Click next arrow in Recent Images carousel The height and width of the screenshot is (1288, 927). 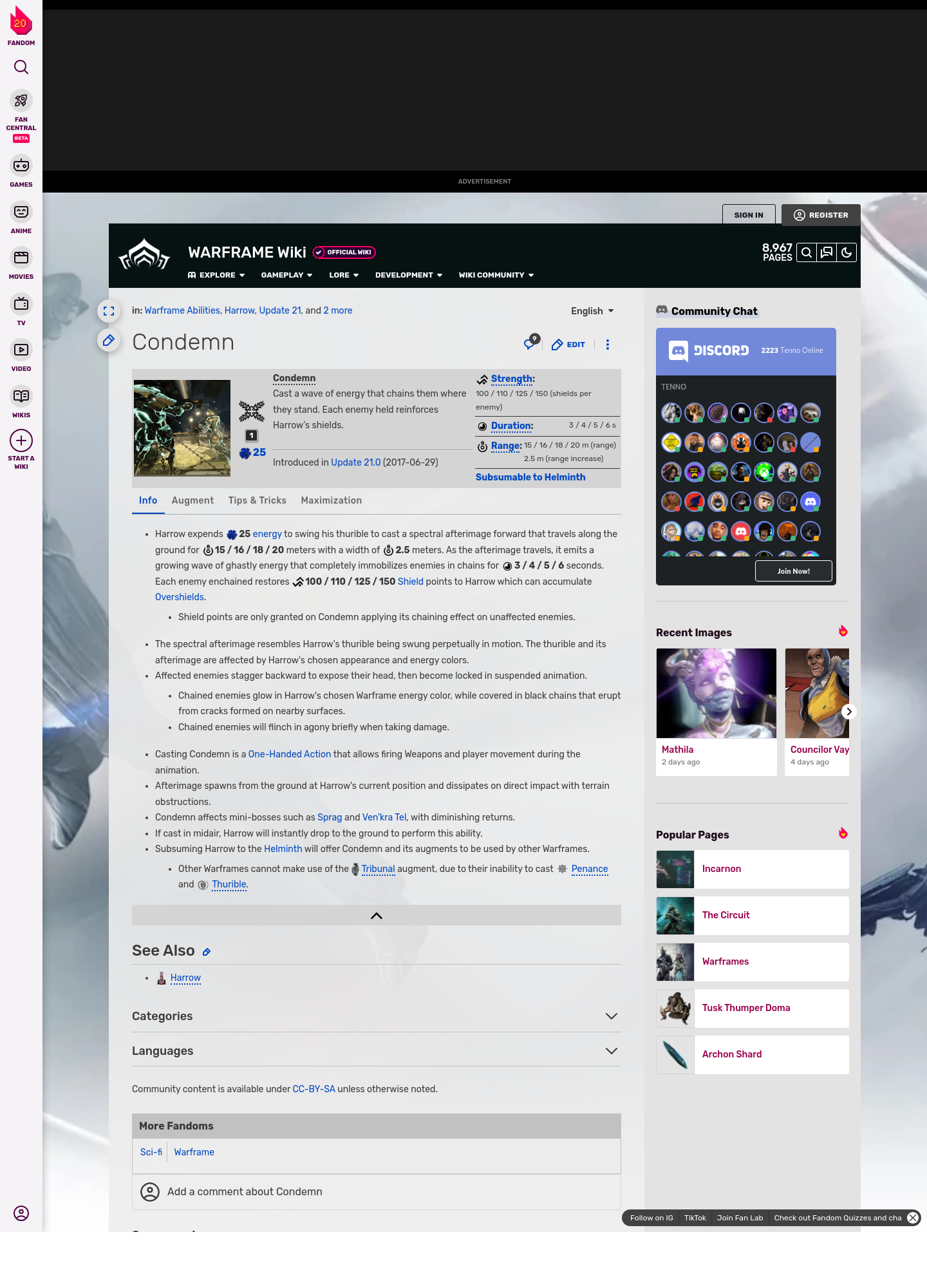coord(849,712)
